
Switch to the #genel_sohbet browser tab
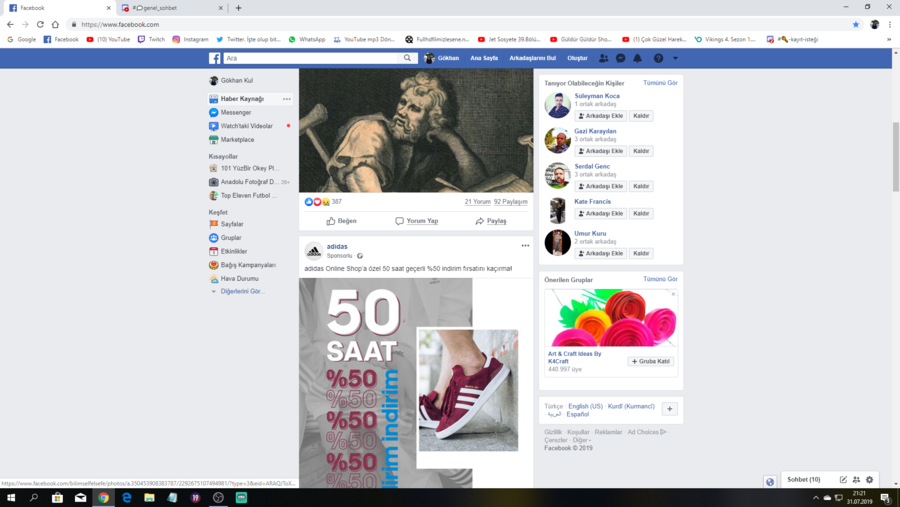(x=172, y=8)
